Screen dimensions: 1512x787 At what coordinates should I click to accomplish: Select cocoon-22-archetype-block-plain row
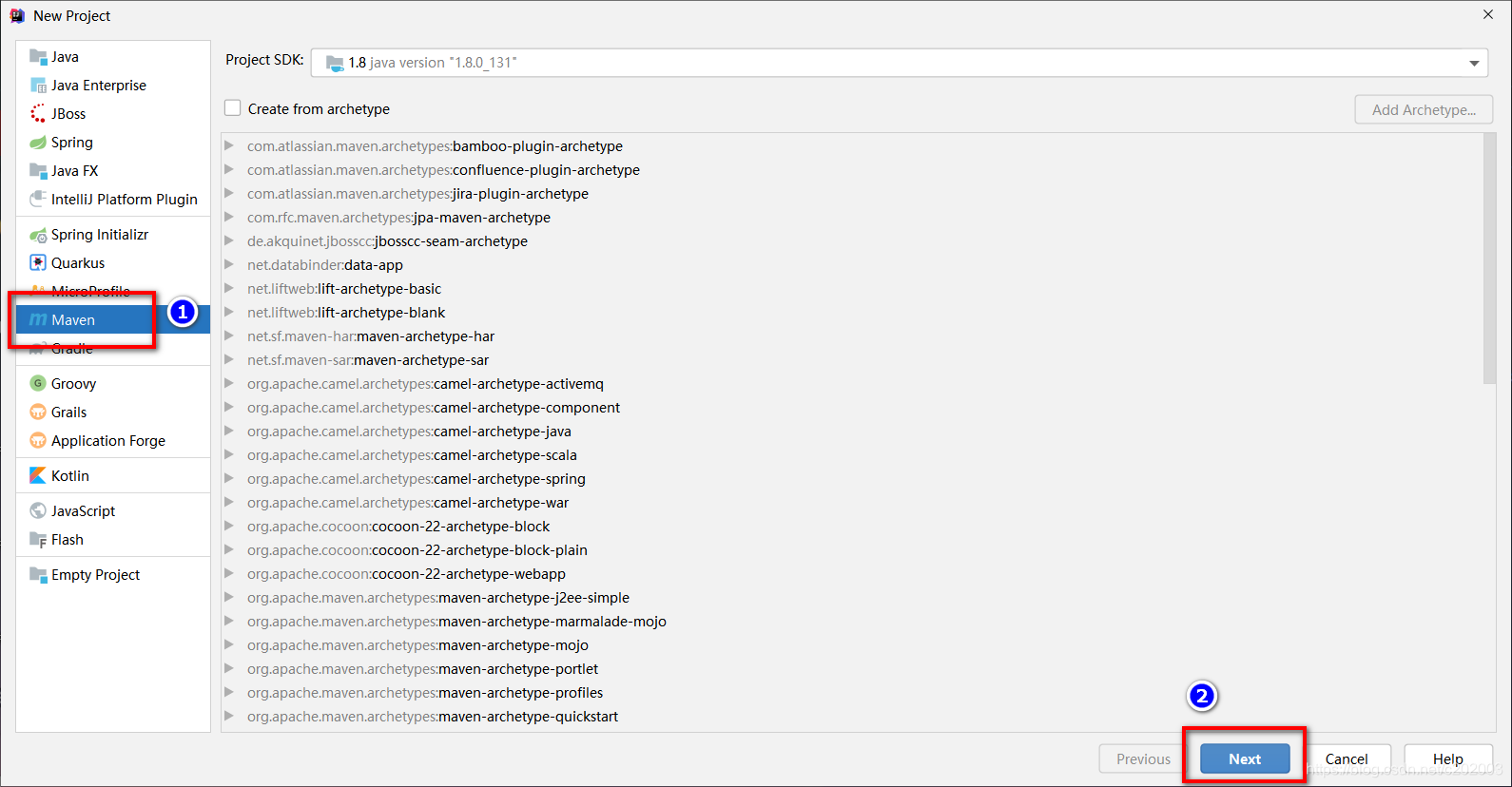[851, 550]
